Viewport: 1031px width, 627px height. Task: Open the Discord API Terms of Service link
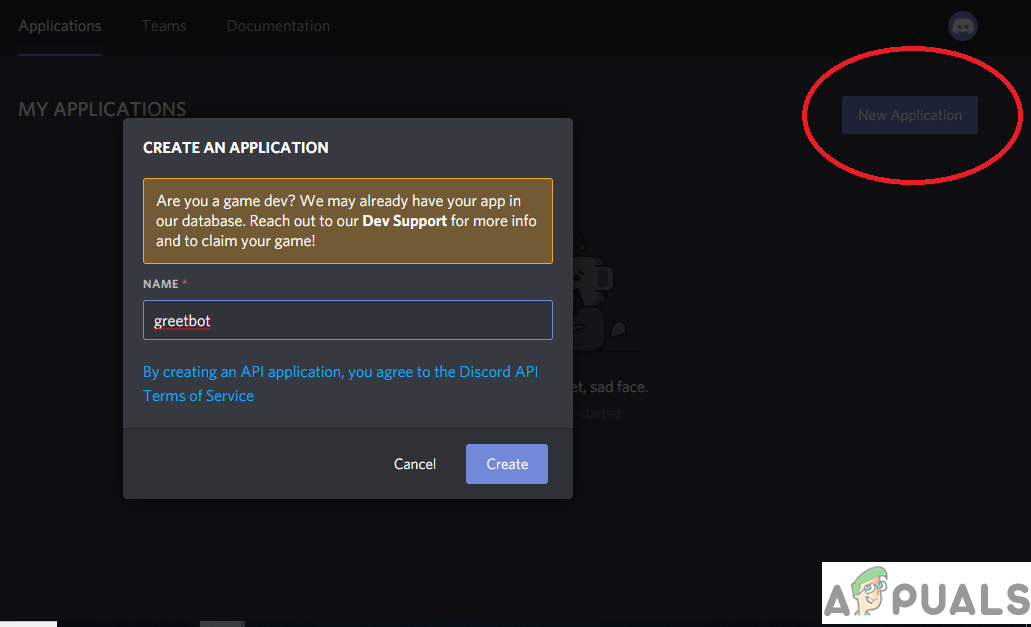click(341, 384)
